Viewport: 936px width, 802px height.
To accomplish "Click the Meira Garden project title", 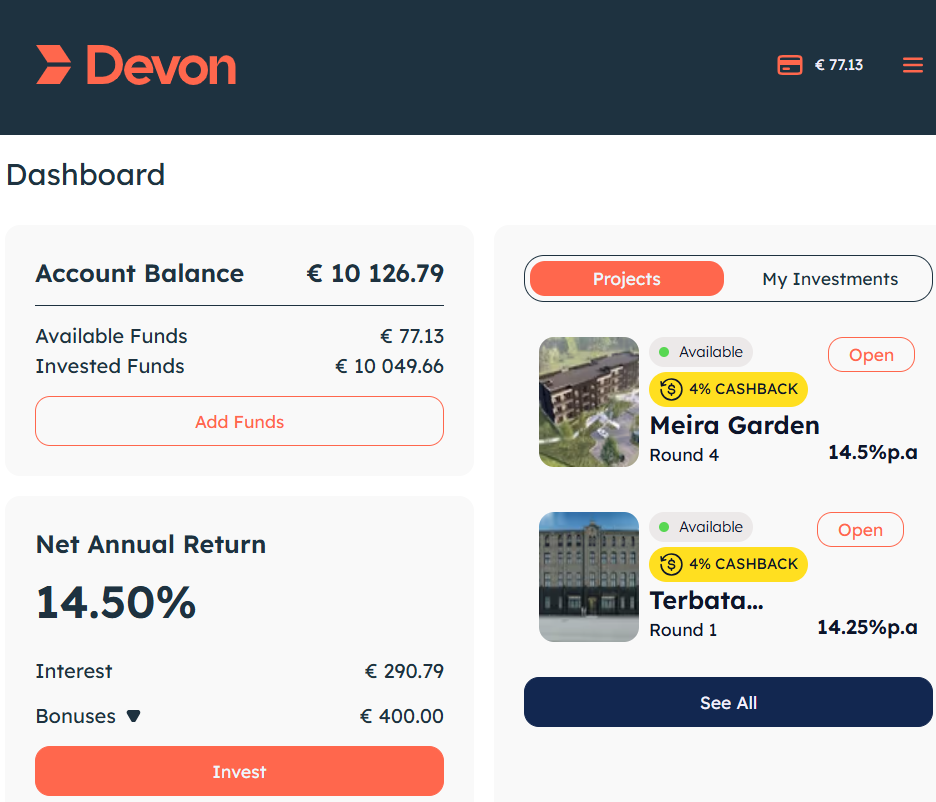I will tap(734, 425).
